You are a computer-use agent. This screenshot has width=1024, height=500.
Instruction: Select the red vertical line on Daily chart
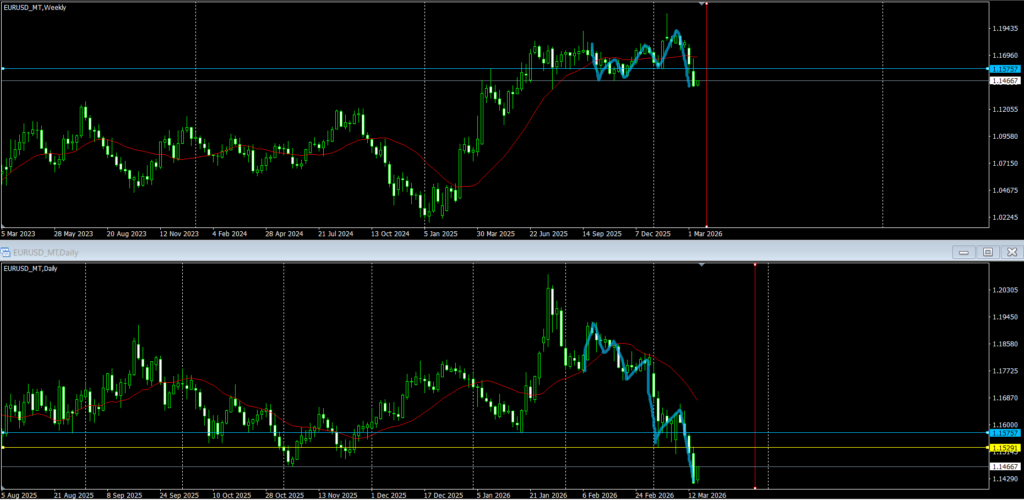click(x=754, y=380)
